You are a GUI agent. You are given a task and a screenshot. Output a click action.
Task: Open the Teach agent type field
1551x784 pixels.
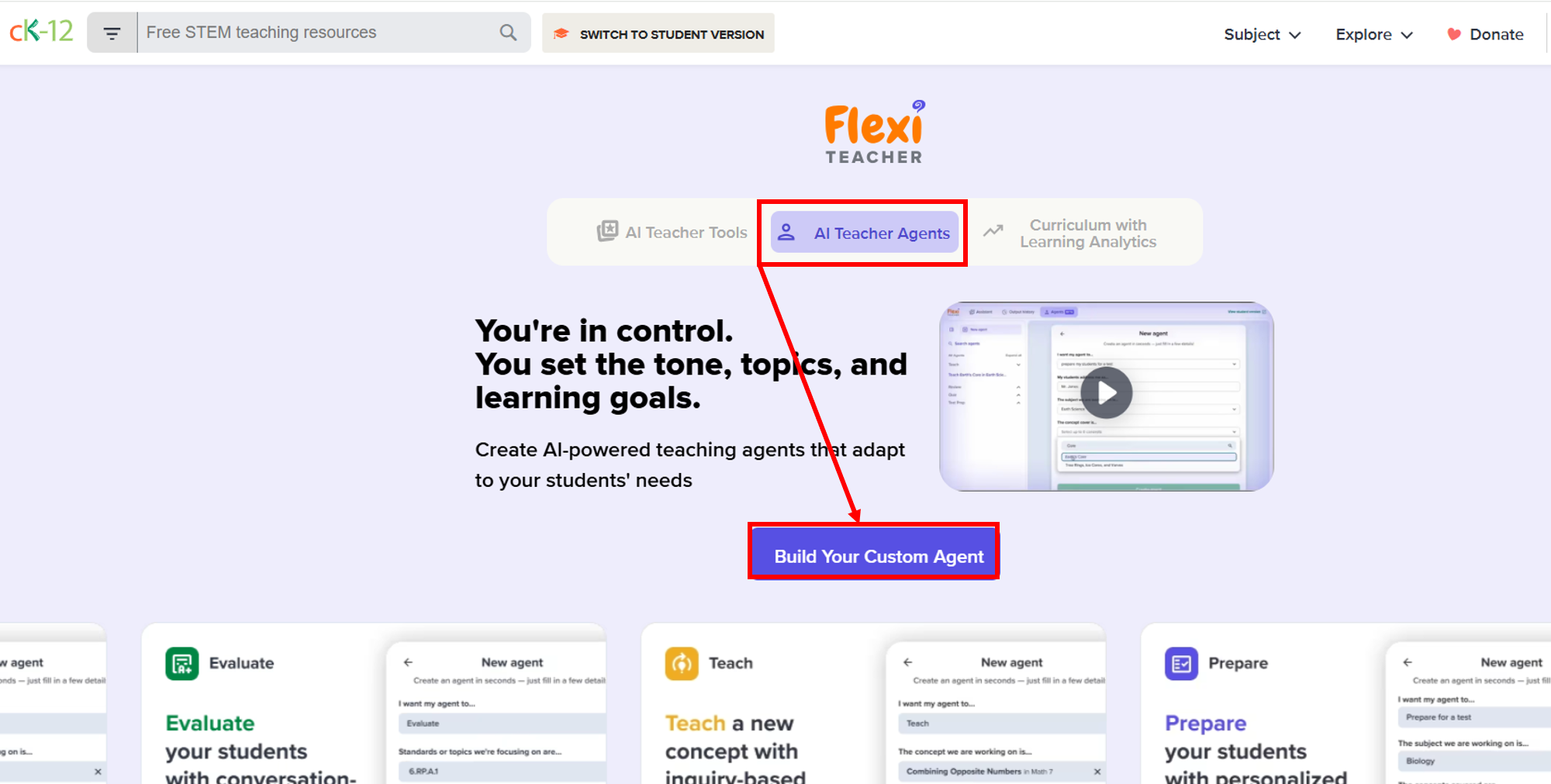pos(1001,724)
